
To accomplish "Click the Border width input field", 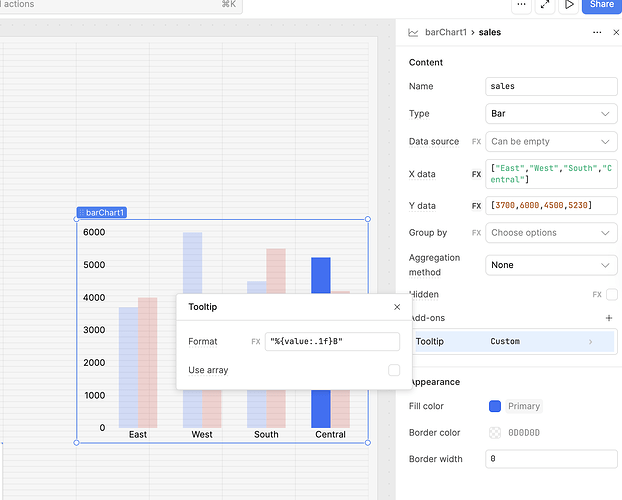I will (551, 459).
